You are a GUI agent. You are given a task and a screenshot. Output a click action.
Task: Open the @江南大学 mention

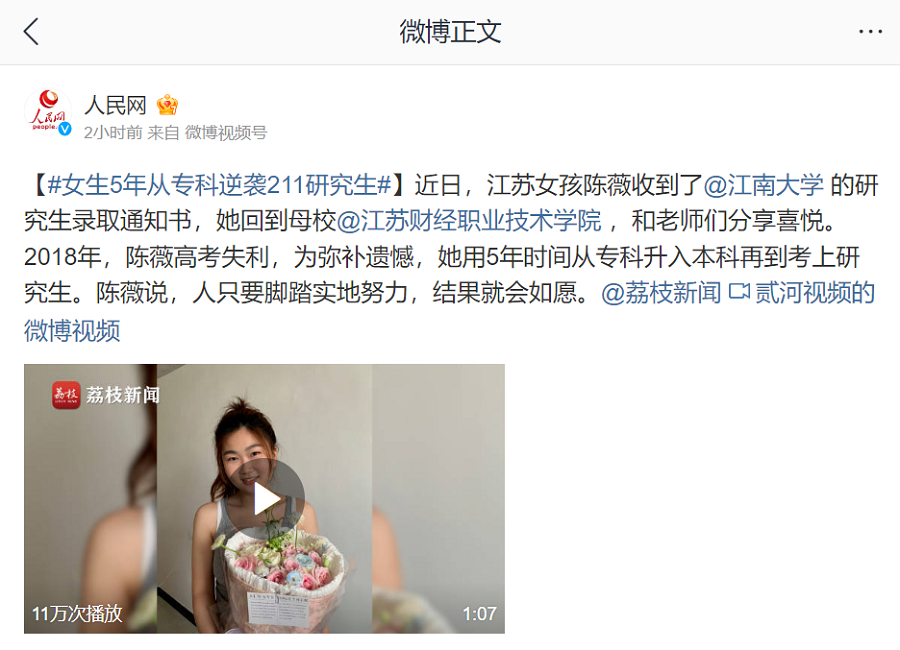click(763, 185)
